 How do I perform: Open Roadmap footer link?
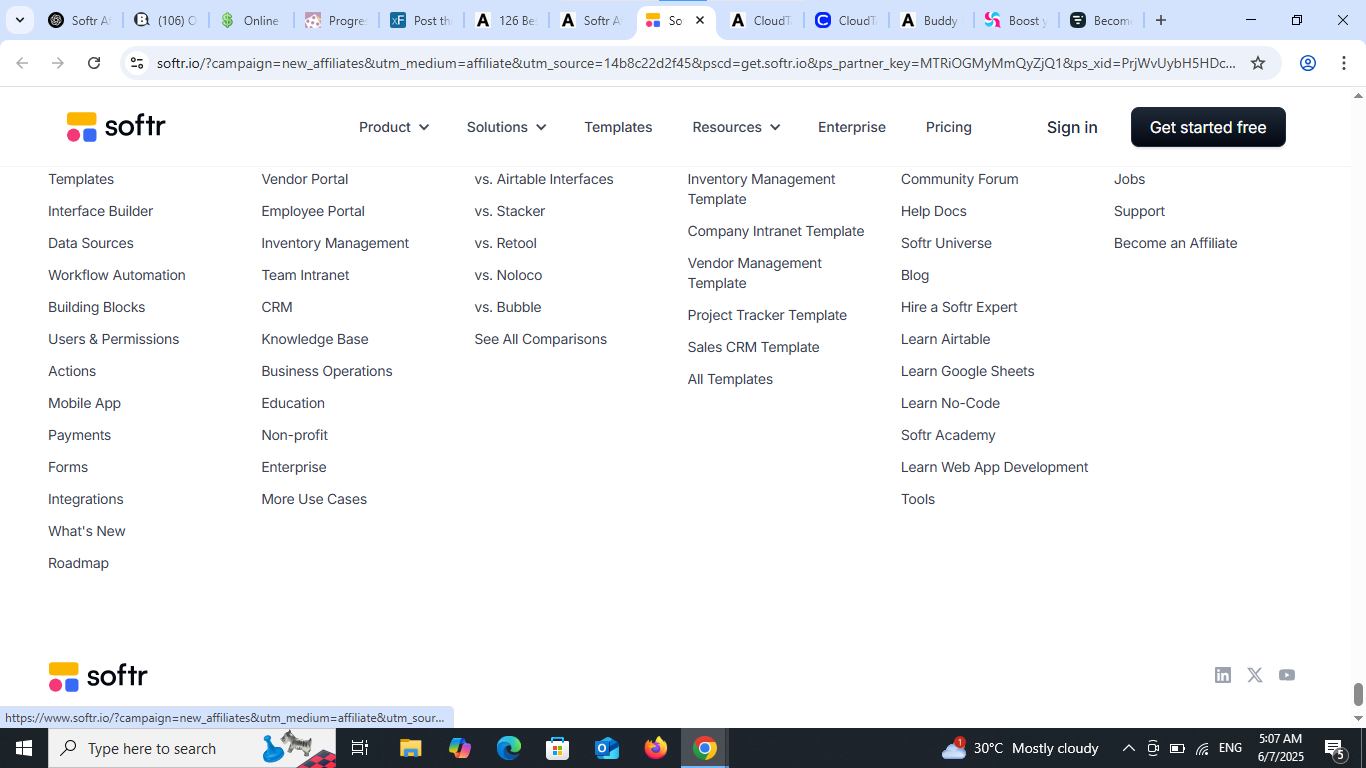(x=78, y=563)
